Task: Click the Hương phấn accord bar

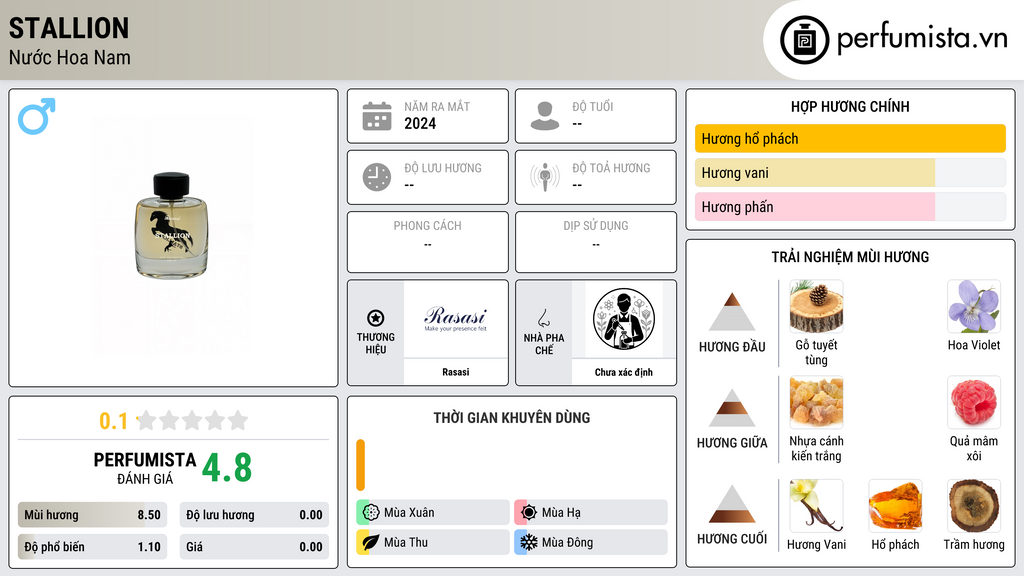Action: 850,206
